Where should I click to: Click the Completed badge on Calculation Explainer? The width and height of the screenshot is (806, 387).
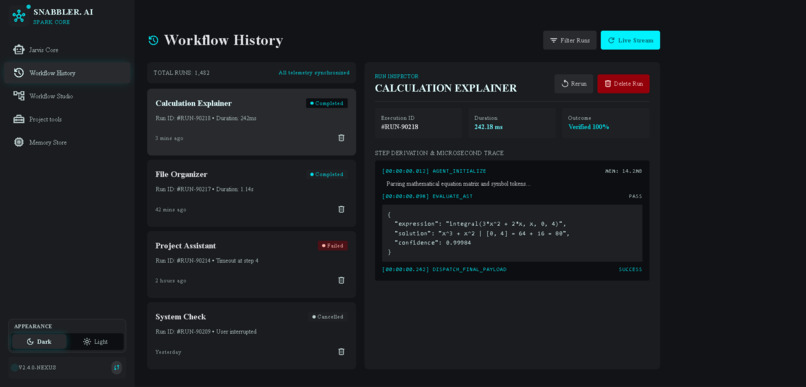point(327,103)
